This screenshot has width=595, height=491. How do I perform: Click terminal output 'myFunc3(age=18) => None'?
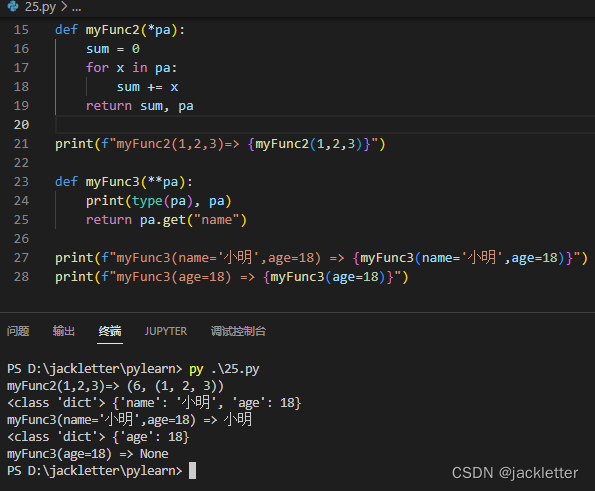click(x=88, y=454)
